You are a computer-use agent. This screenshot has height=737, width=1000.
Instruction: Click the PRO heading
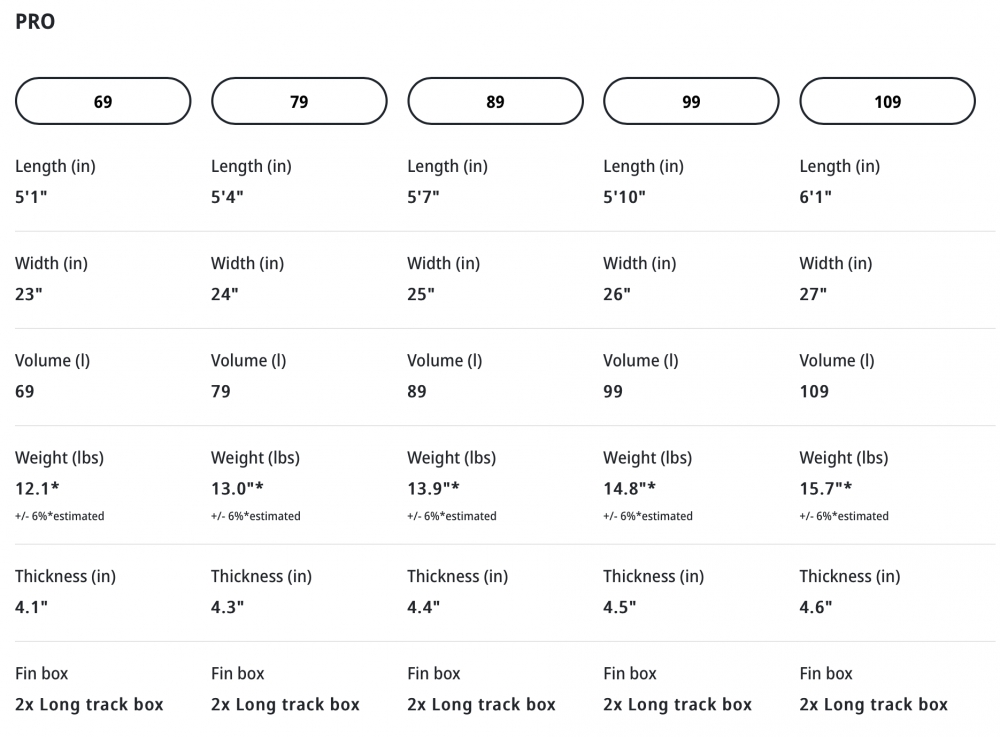35,22
